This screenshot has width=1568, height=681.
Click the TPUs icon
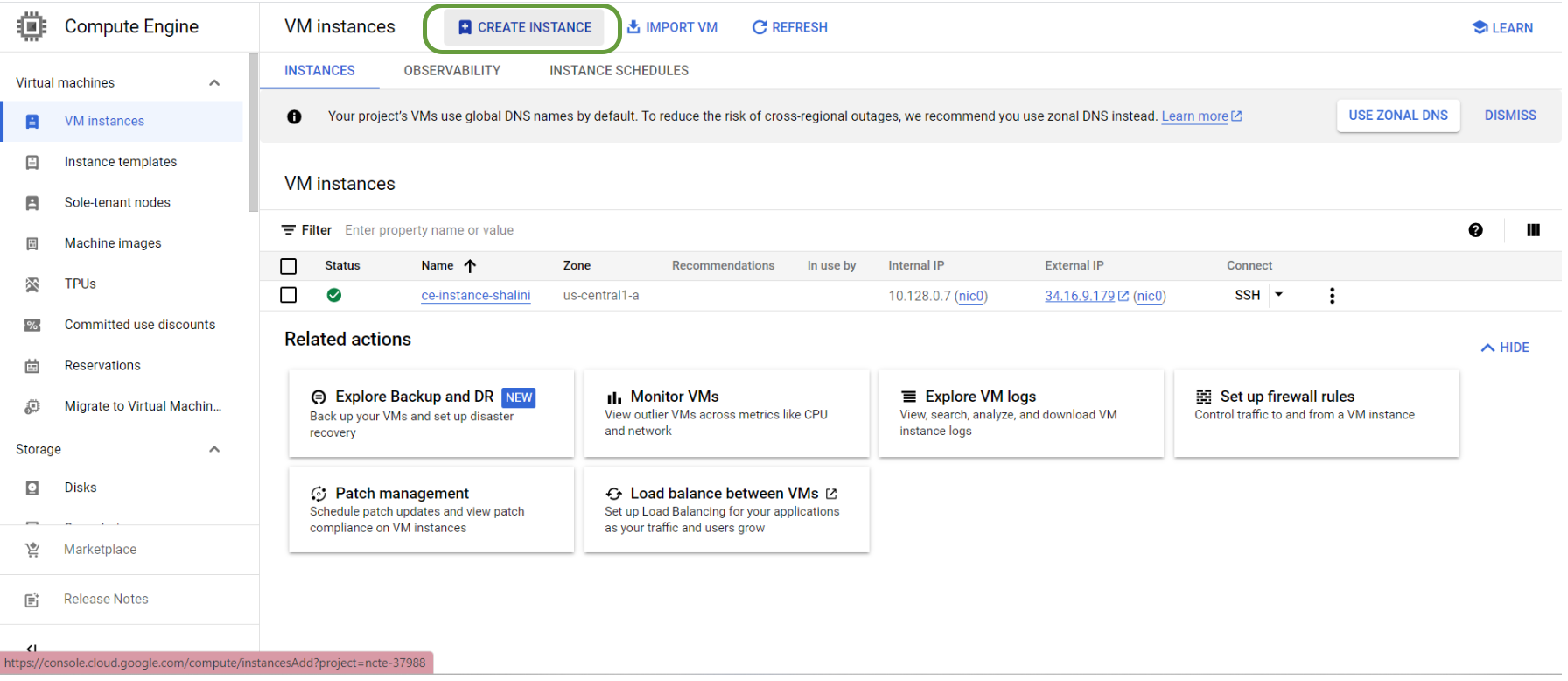pyautogui.click(x=32, y=284)
